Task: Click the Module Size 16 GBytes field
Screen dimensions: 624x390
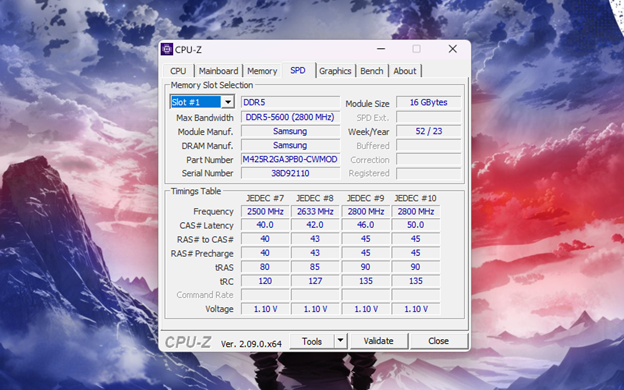Action: coord(429,102)
